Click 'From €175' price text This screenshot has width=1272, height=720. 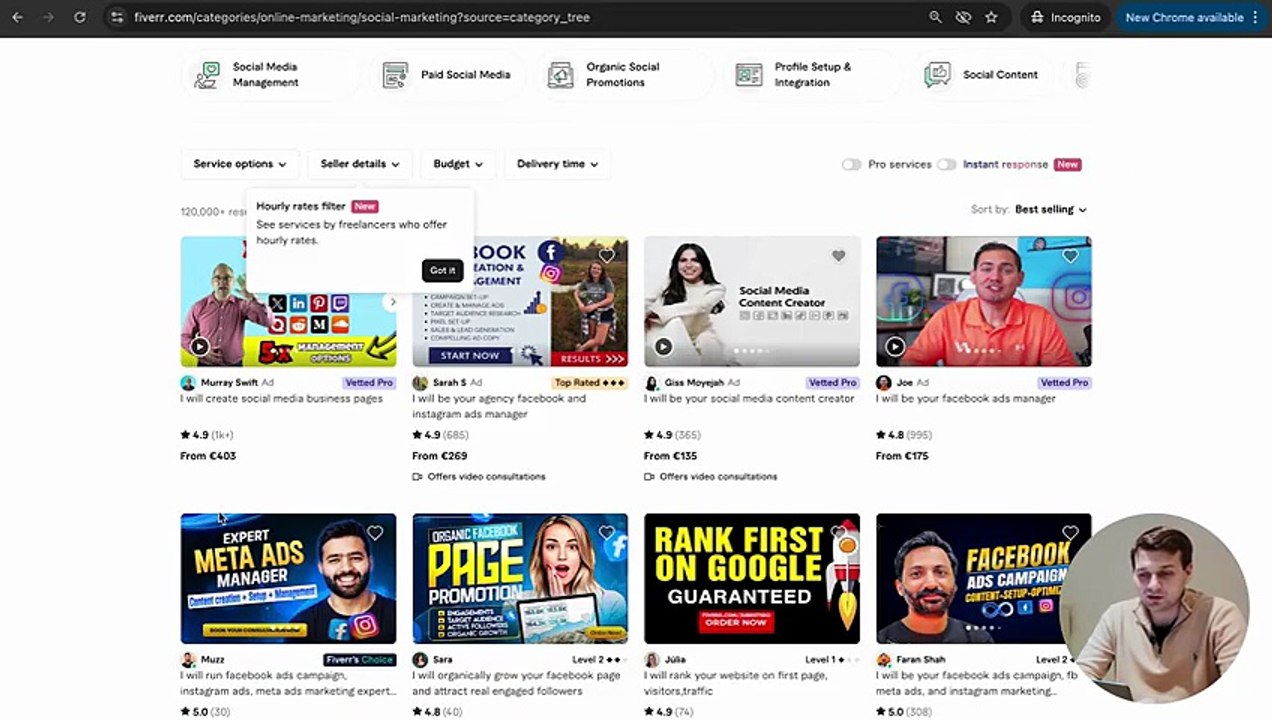click(x=902, y=456)
